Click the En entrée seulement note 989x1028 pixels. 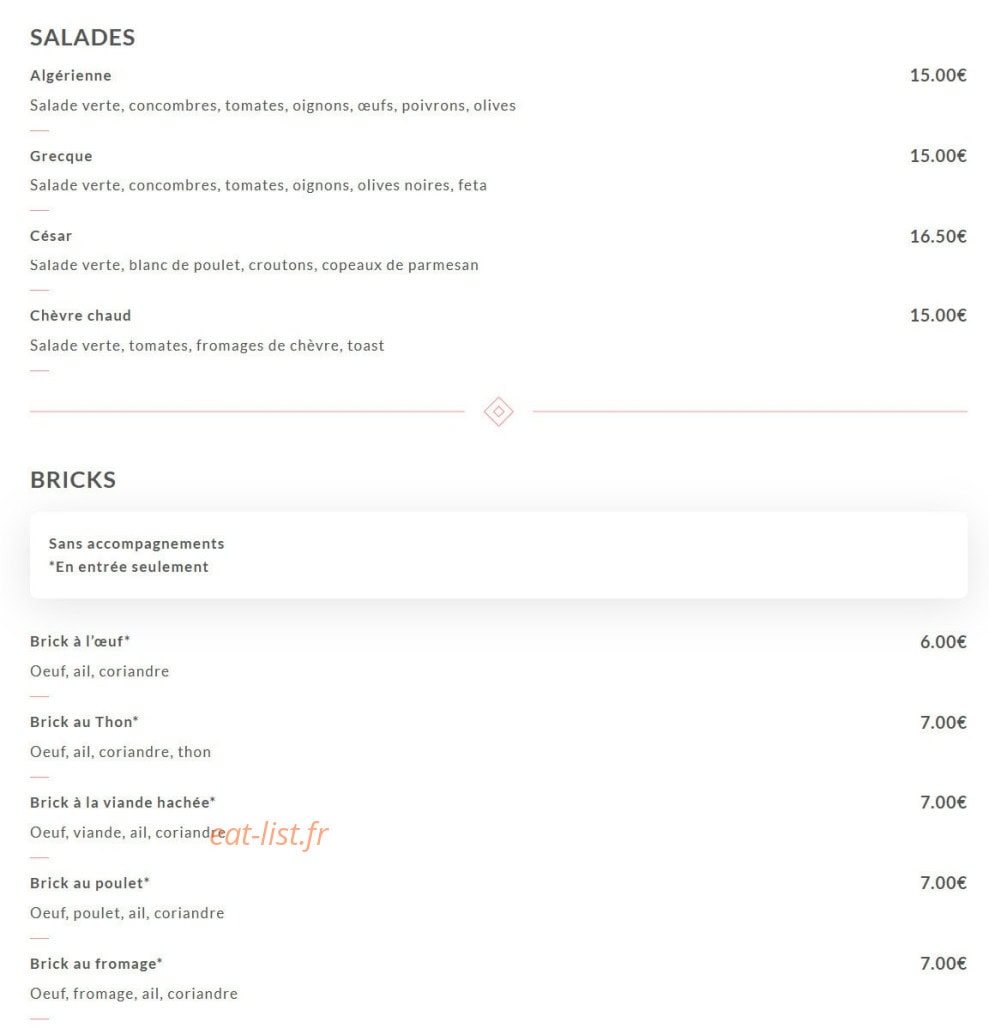pos(128,567)
